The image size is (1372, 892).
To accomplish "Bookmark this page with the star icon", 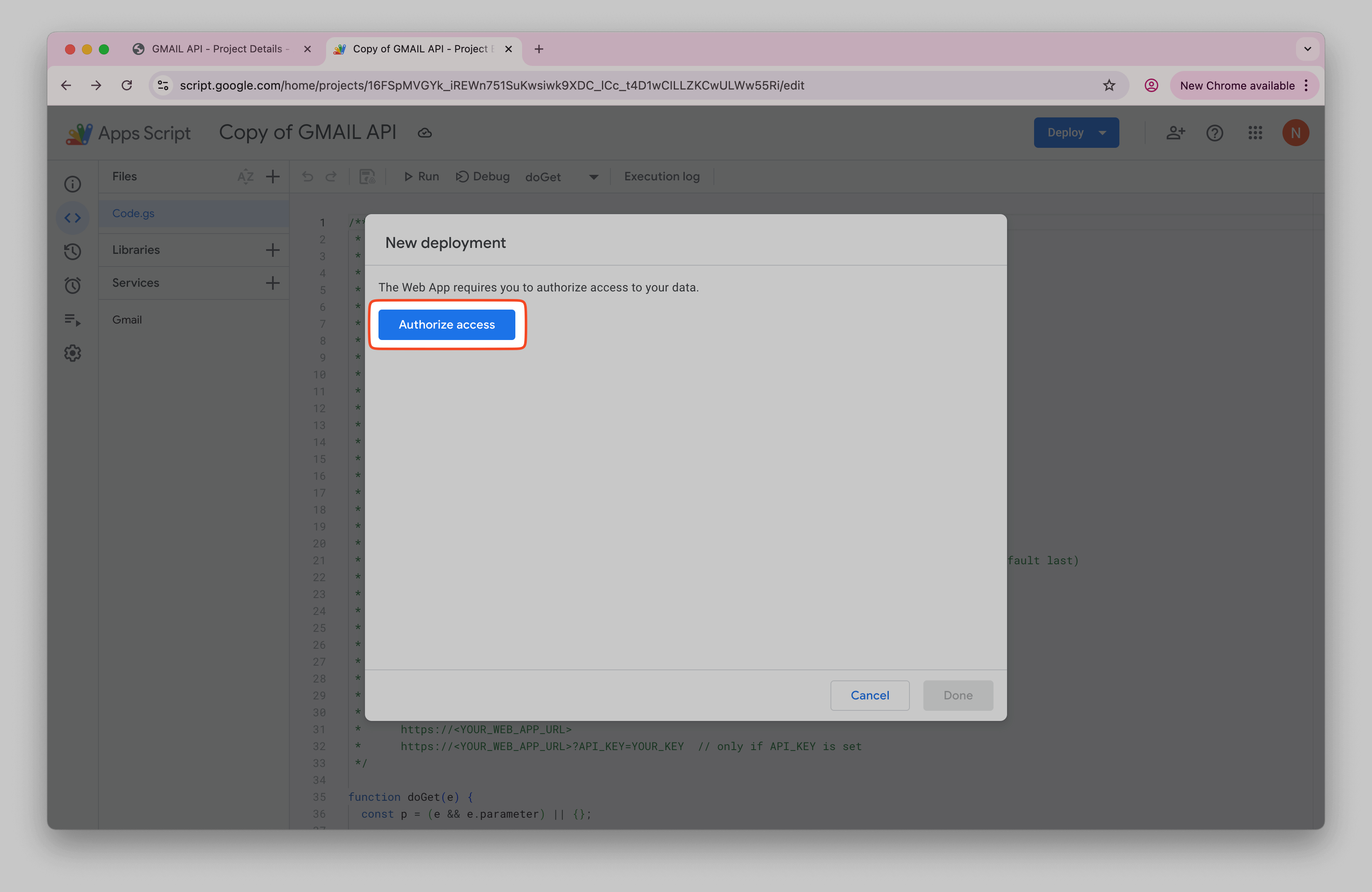I will coord(1109,85).
